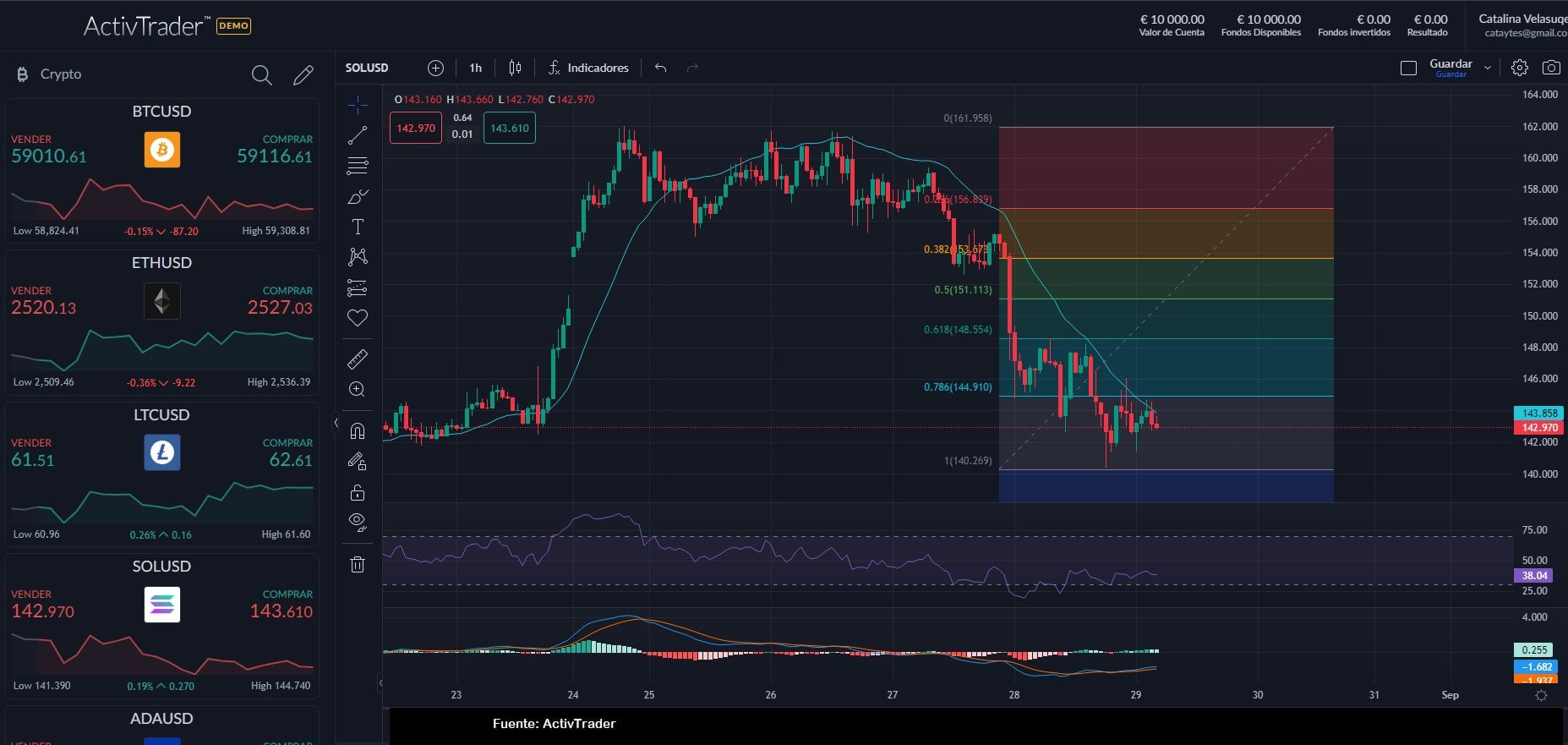Activate the zoom in tool
The image size is (1568, 745).
[358, 389]
